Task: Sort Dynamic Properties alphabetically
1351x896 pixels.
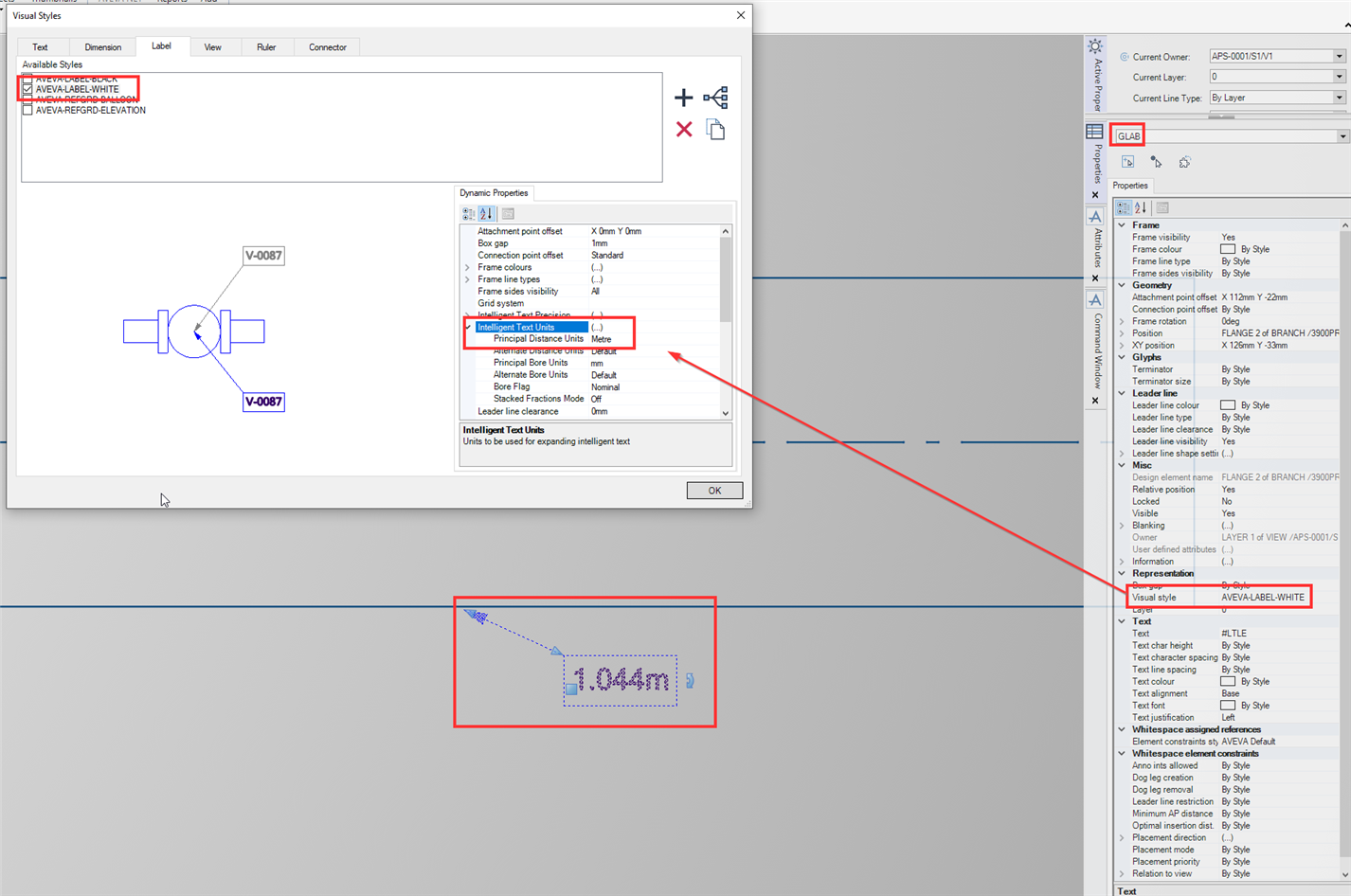Action: coord(486,214)
